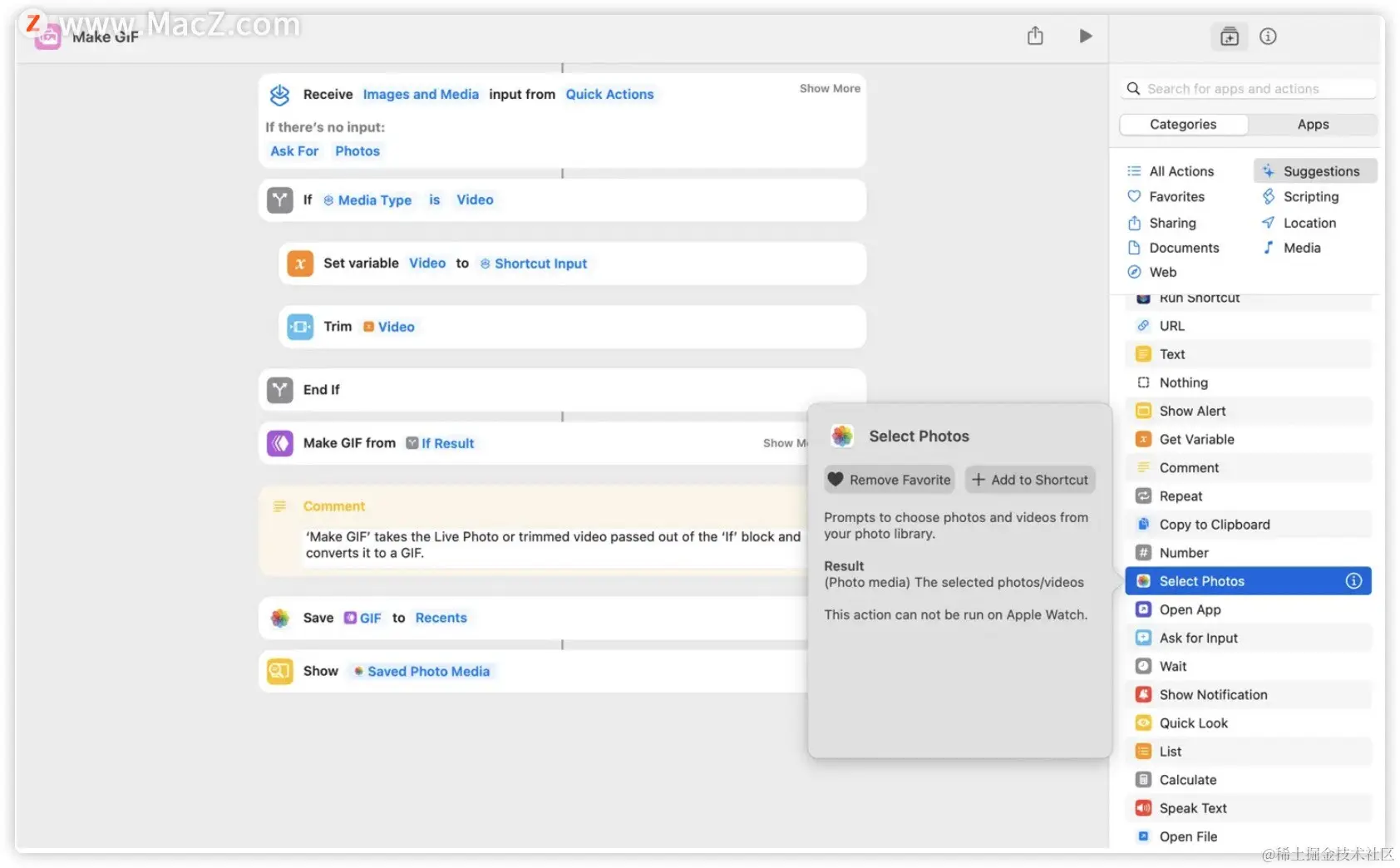Choose the Comment action in sidebar list
This screenshot has height=868, width=1400.
pyautogui.click(x=1248, y=468)
